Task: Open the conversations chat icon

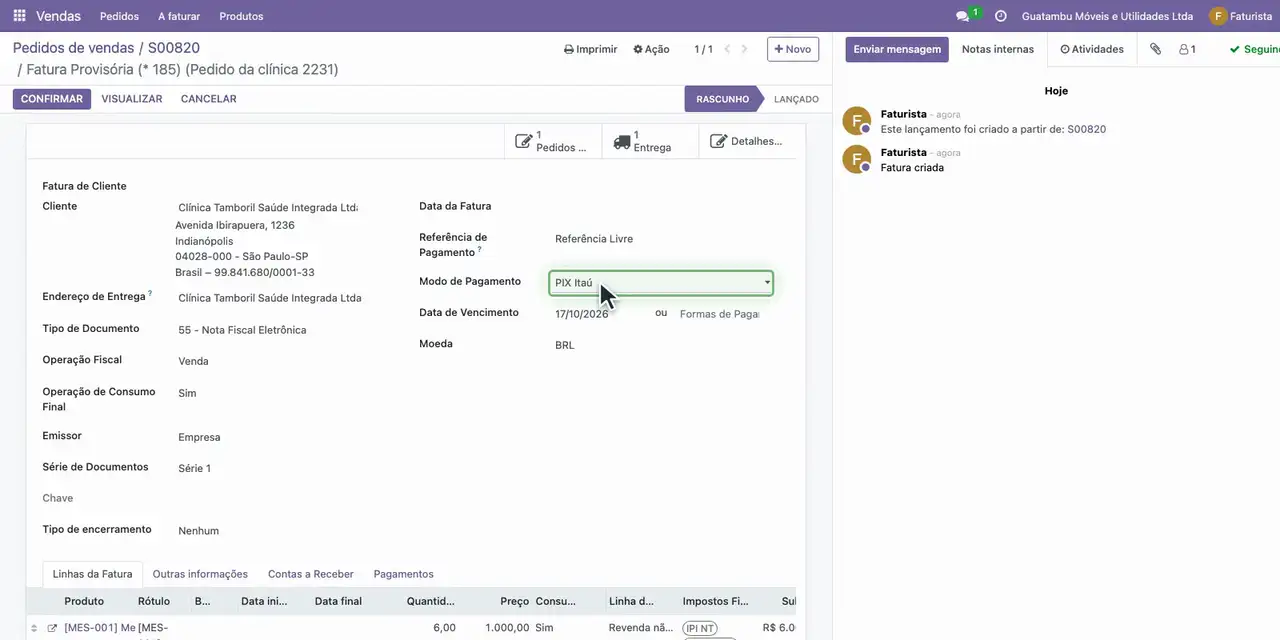Action: click(x=962, y=16)
